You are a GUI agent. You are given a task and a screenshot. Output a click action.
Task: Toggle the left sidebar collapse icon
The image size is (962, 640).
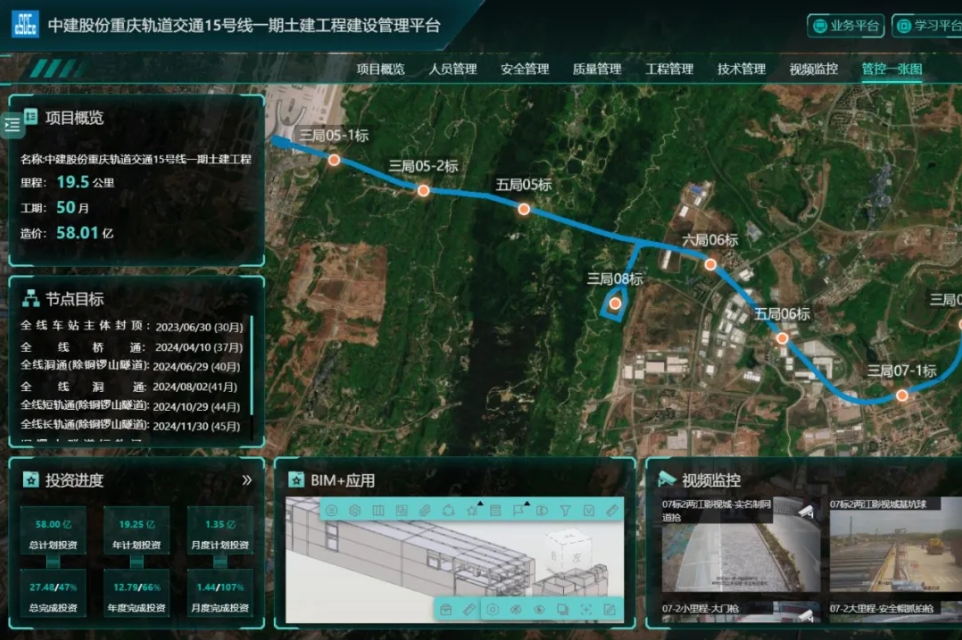(13, 124)
